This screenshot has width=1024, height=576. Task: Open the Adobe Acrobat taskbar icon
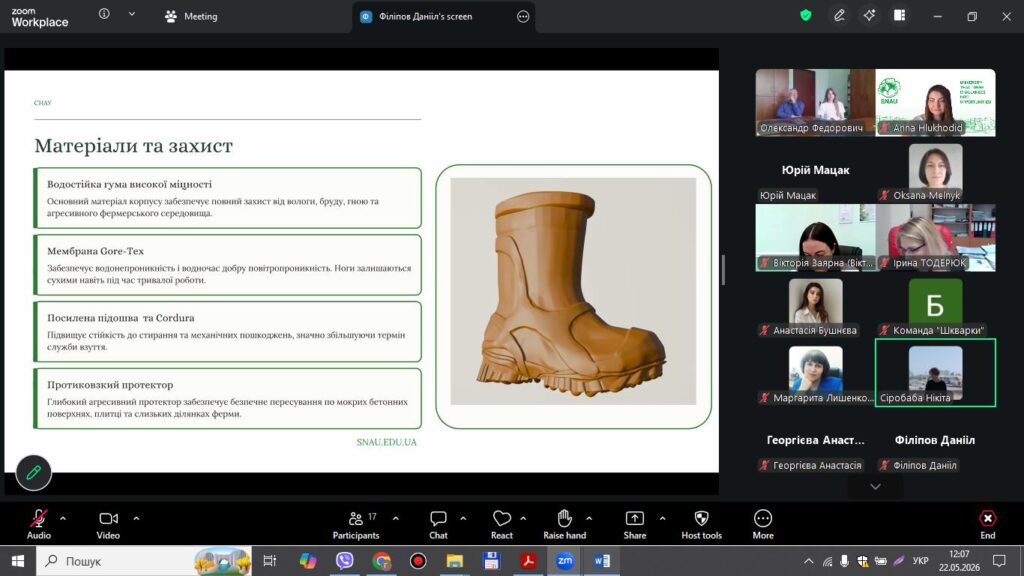pyautogui.click(x=528, y=560)
